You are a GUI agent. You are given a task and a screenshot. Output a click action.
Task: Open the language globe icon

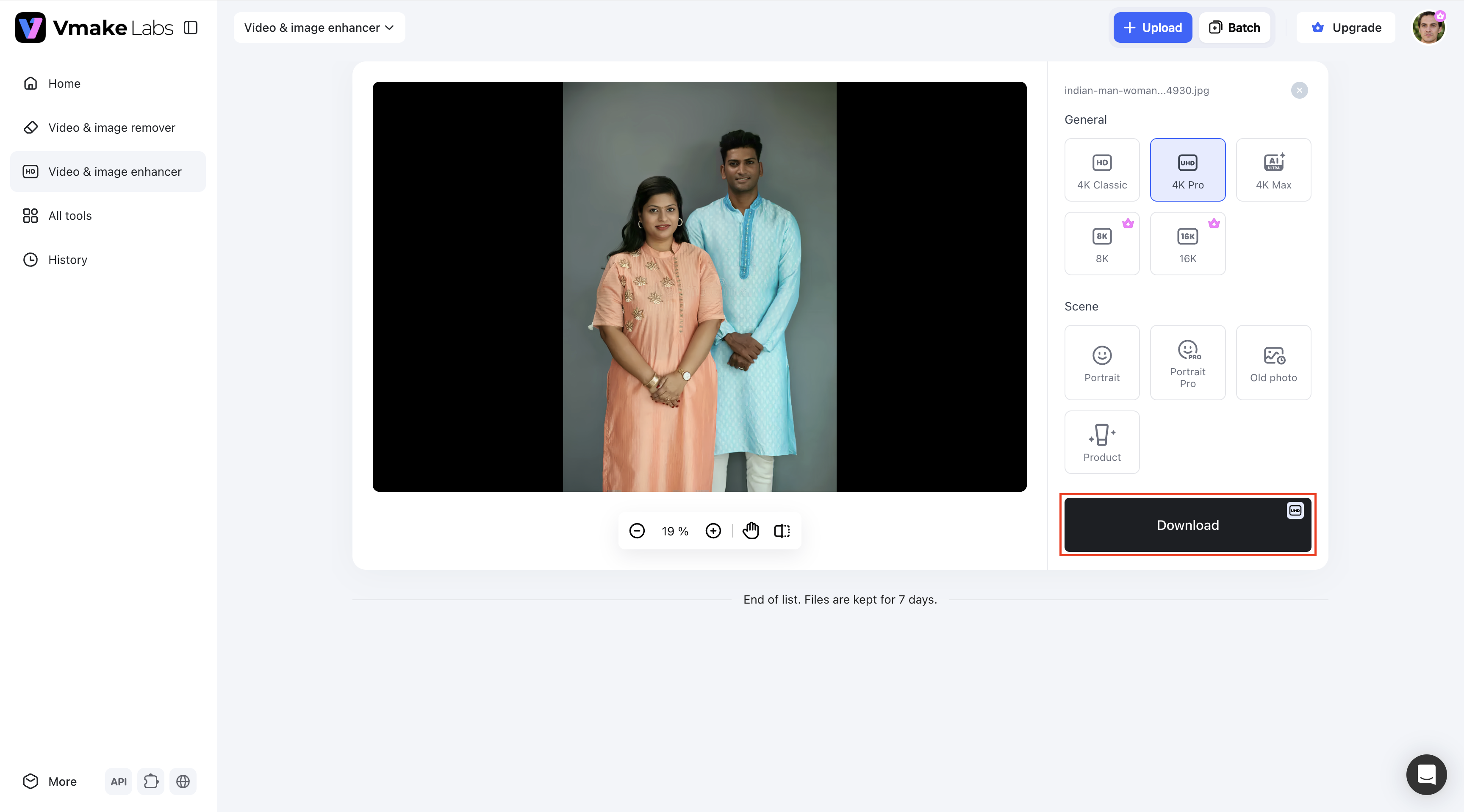coord(183,782)
